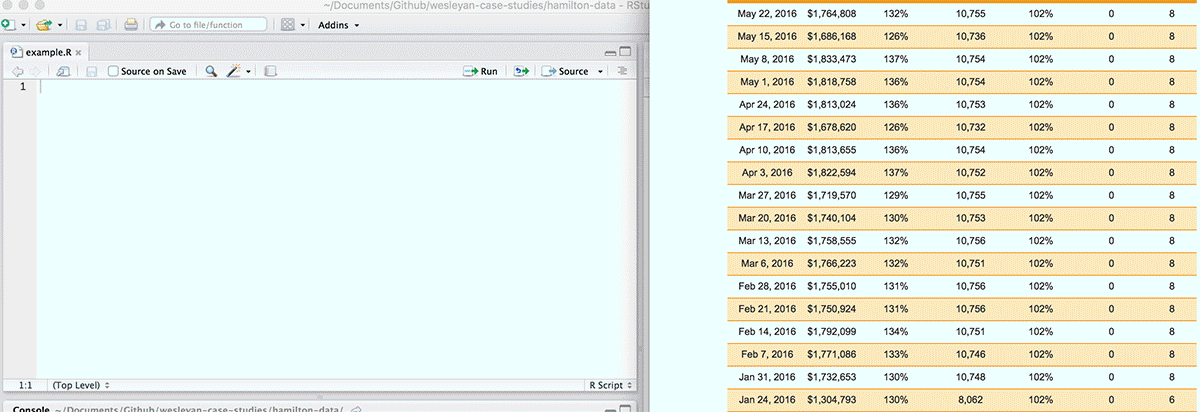1200x412 pixels.
Task: Click the $1,750,924 gross value
Action: pos(831,309)
